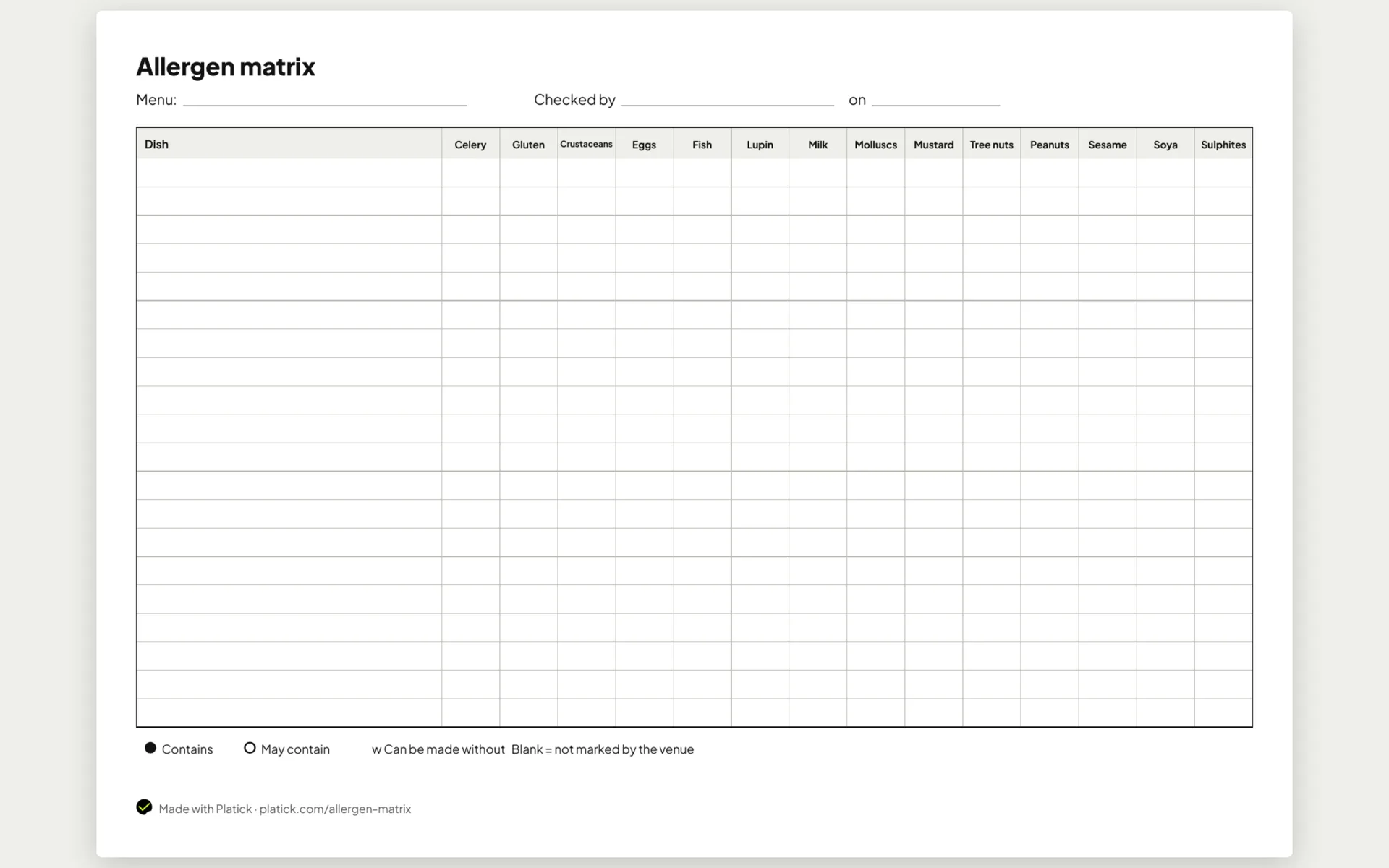
Task: Click the hollow May contain circle
Action: 250,748
